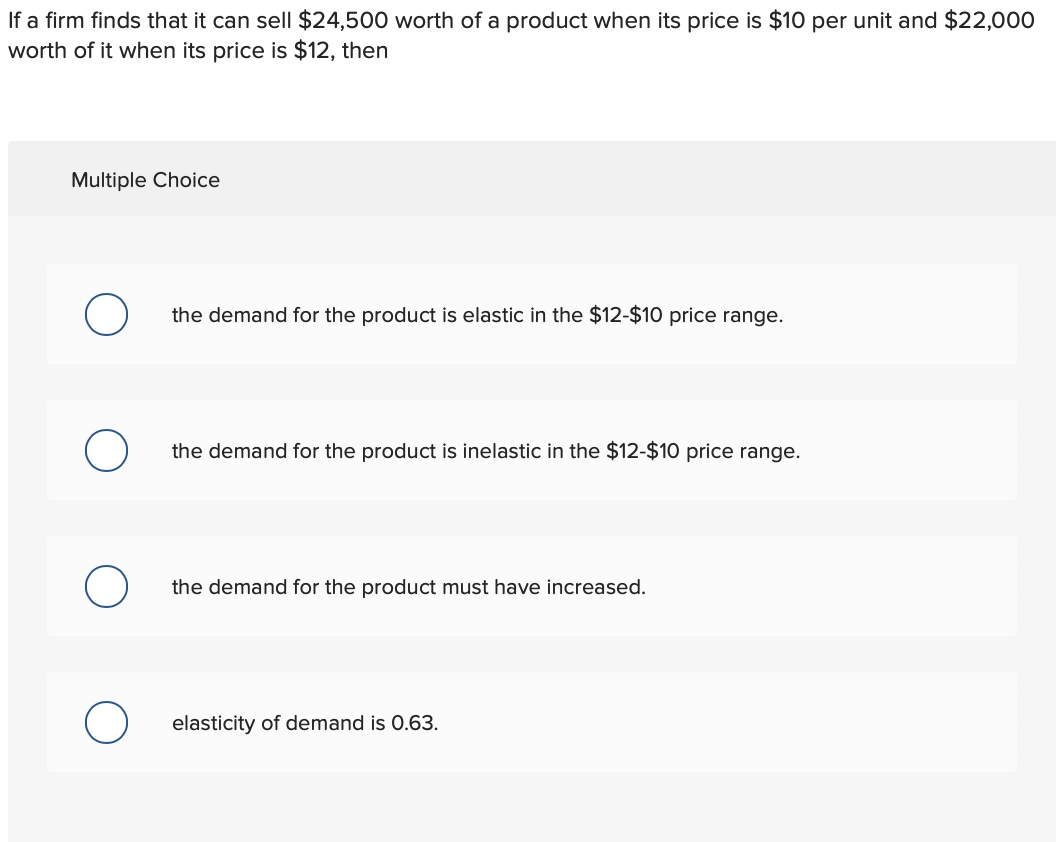Viewport: 1056px width, 842px height.
Task: Click the 'Multiple Choice' heading label
Action: point(146,180)
